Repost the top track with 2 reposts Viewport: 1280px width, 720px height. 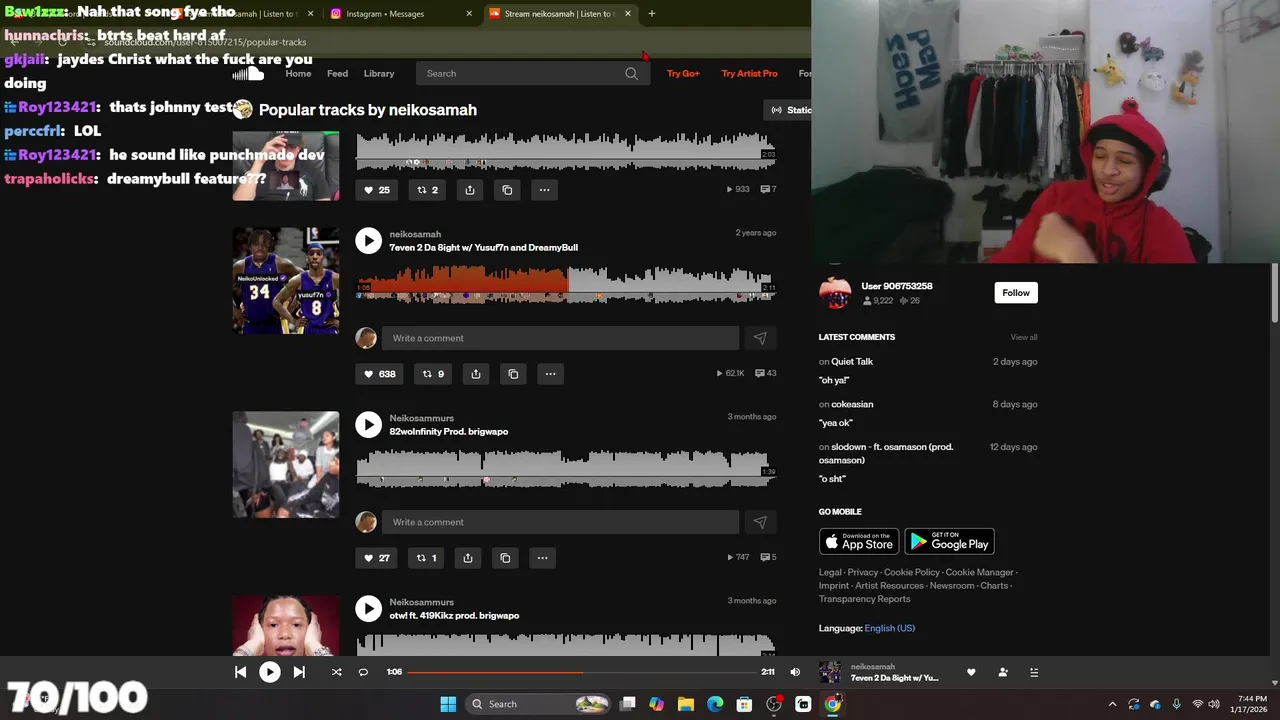click(x=427, y=190)
